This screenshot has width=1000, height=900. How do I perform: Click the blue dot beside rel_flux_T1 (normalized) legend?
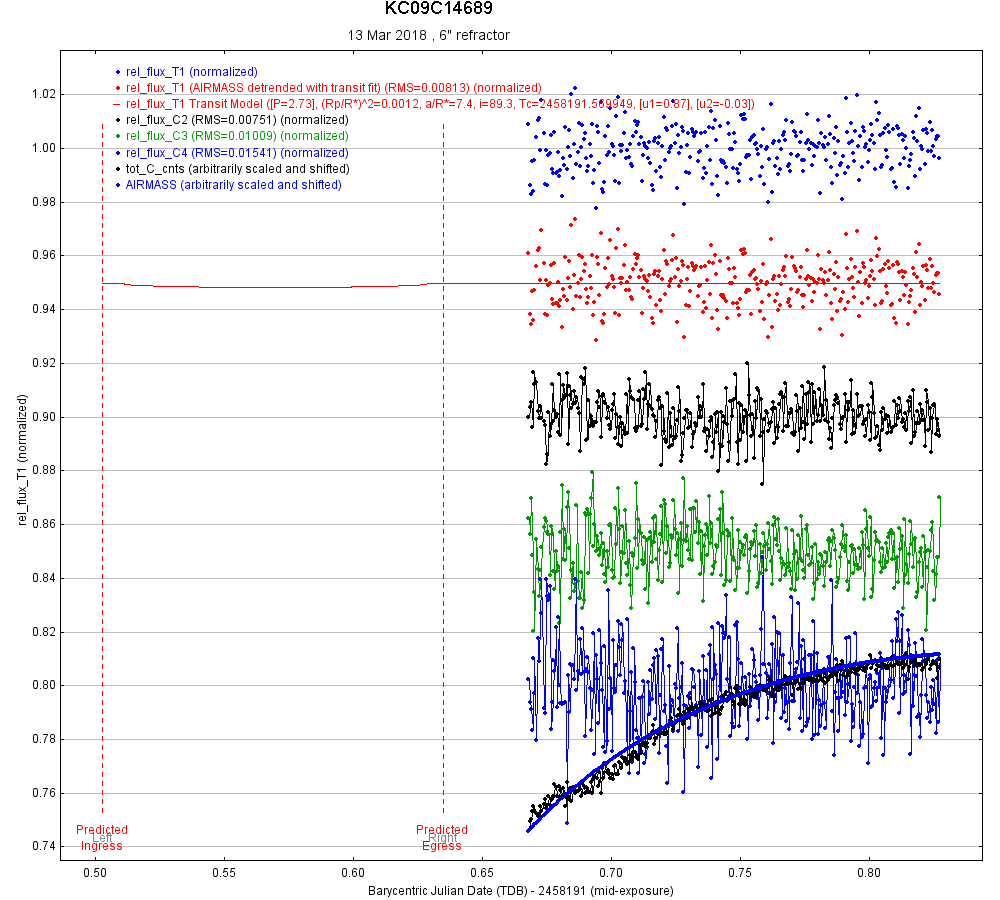pyautogui.click(x=118, y=72)
